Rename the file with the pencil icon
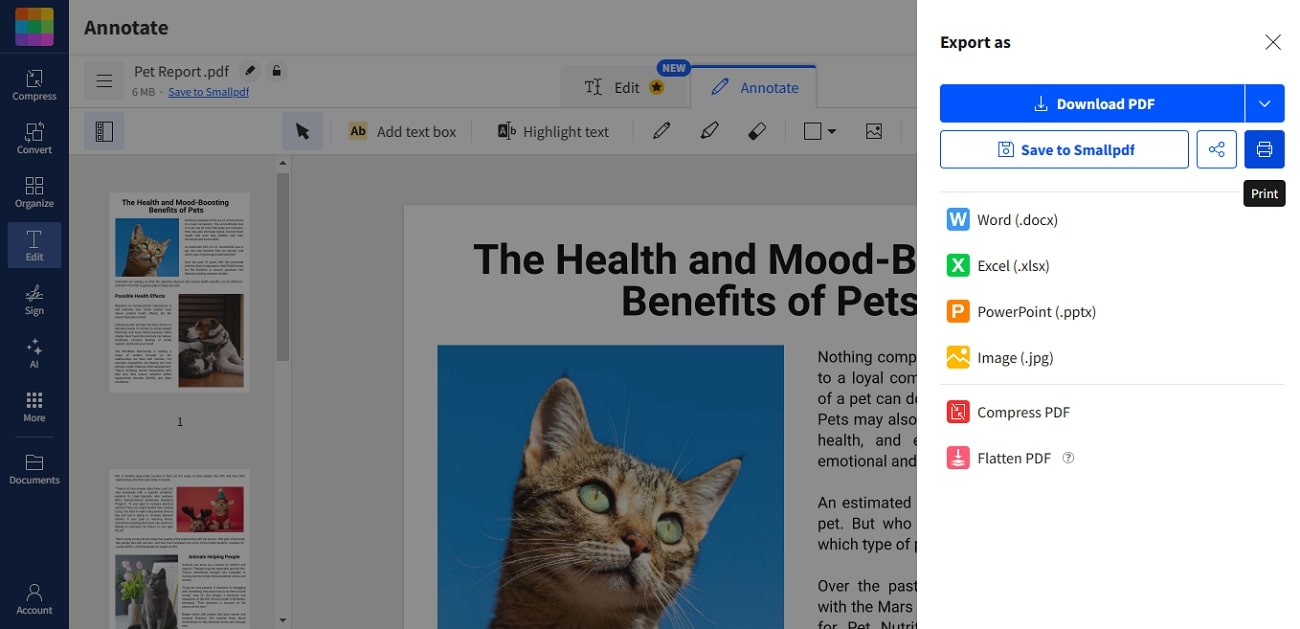 tap(248, 71)
